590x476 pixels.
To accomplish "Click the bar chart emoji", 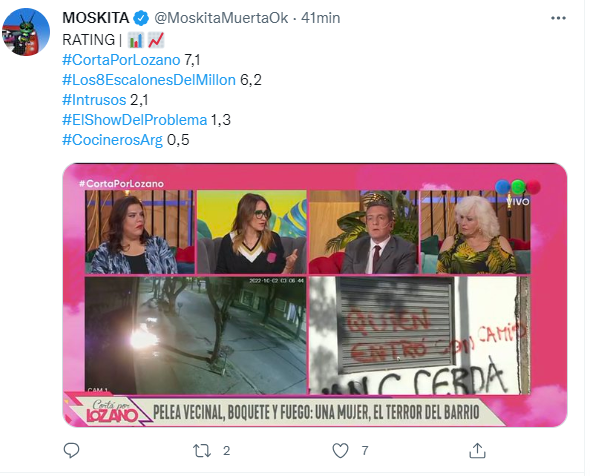I will [x=136, y=40].
